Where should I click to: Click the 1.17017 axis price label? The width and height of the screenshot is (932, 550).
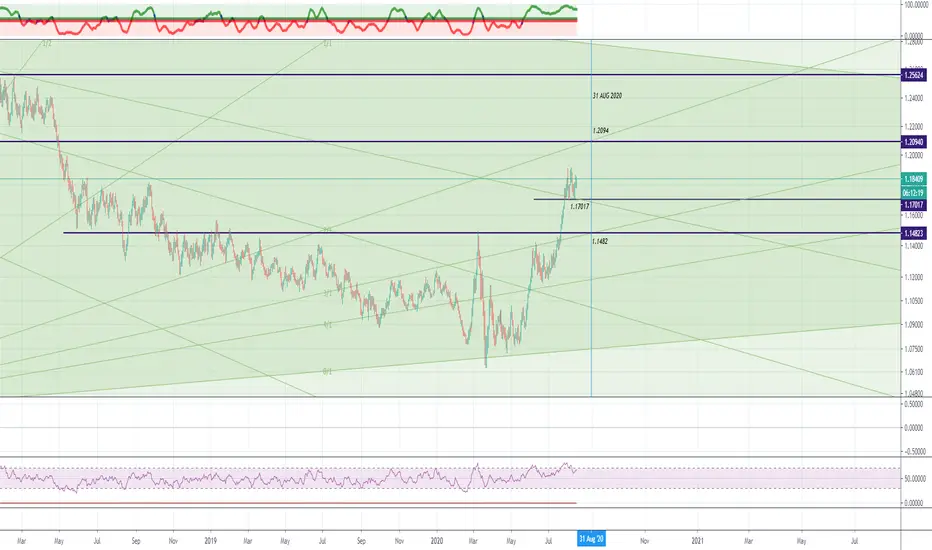coord(914,205)
